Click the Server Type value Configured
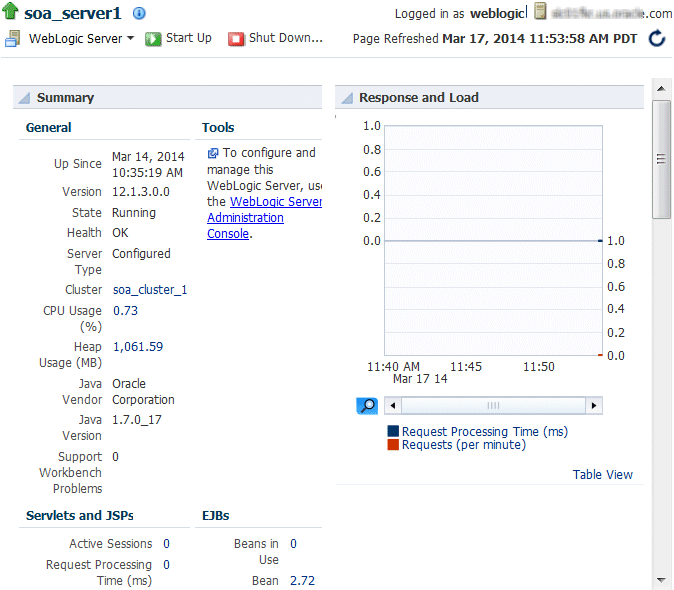 pos(141,254)
